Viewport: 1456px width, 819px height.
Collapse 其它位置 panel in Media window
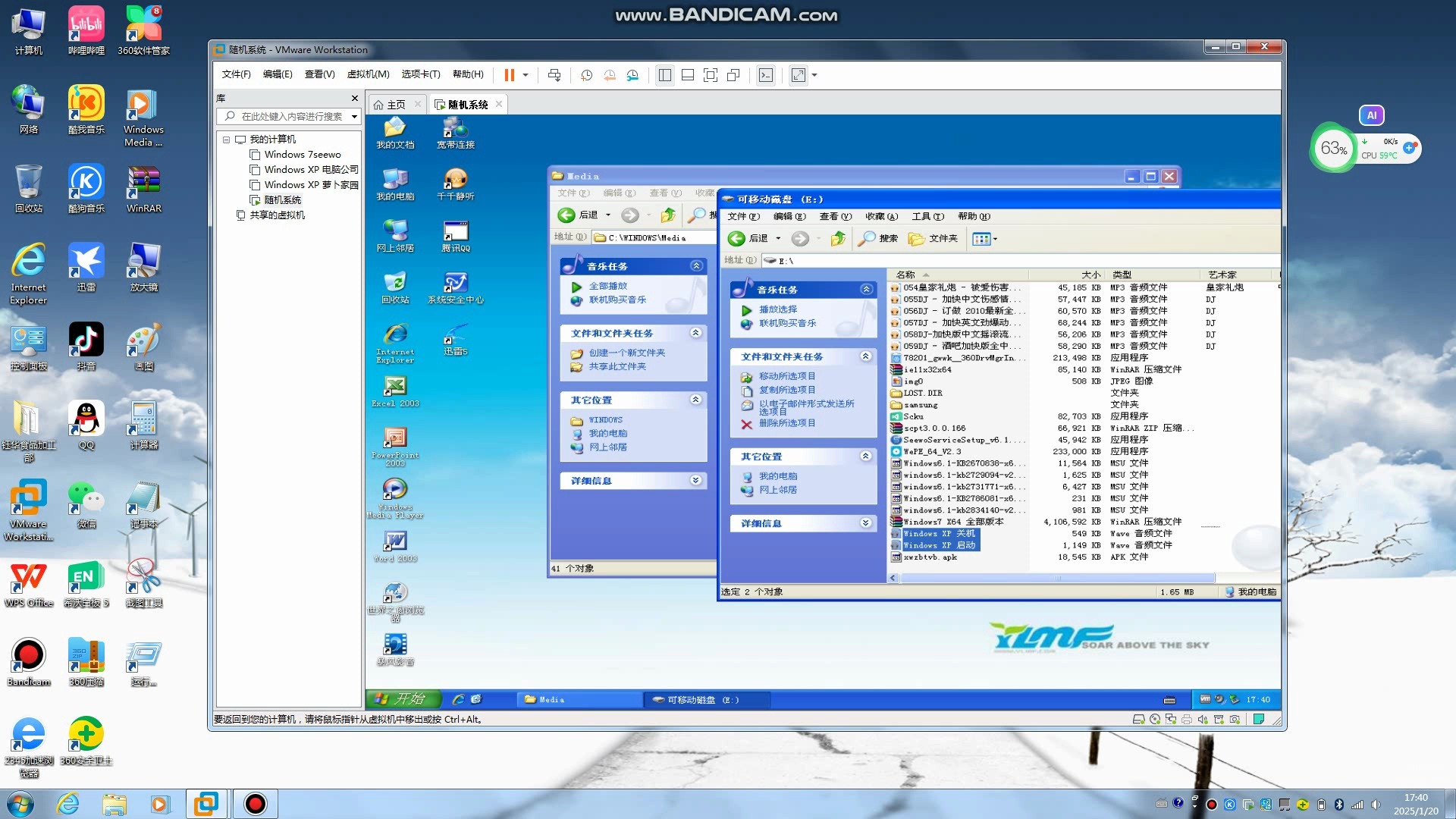(695, 400)
